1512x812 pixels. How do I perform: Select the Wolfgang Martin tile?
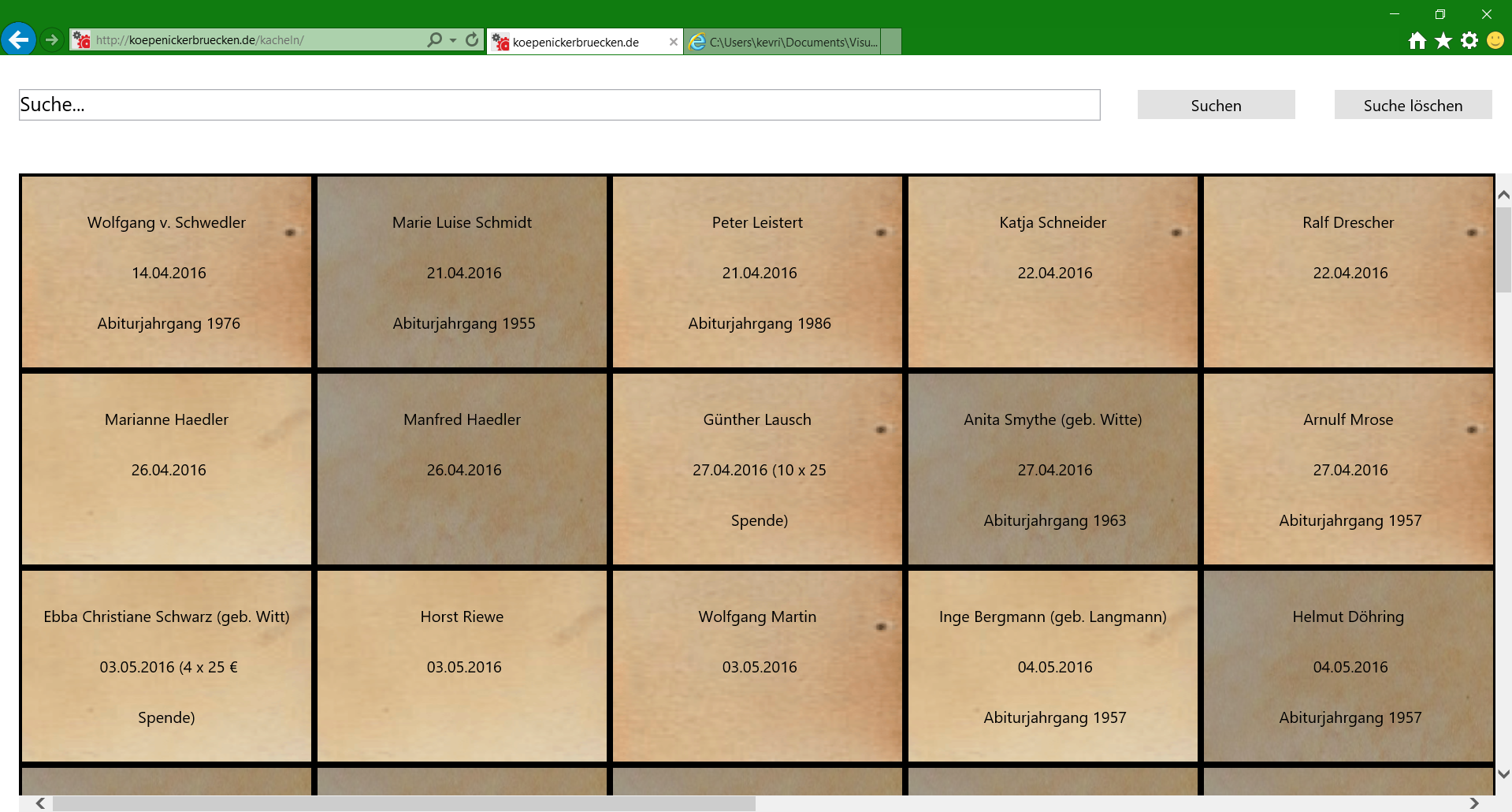click(757, 665)
